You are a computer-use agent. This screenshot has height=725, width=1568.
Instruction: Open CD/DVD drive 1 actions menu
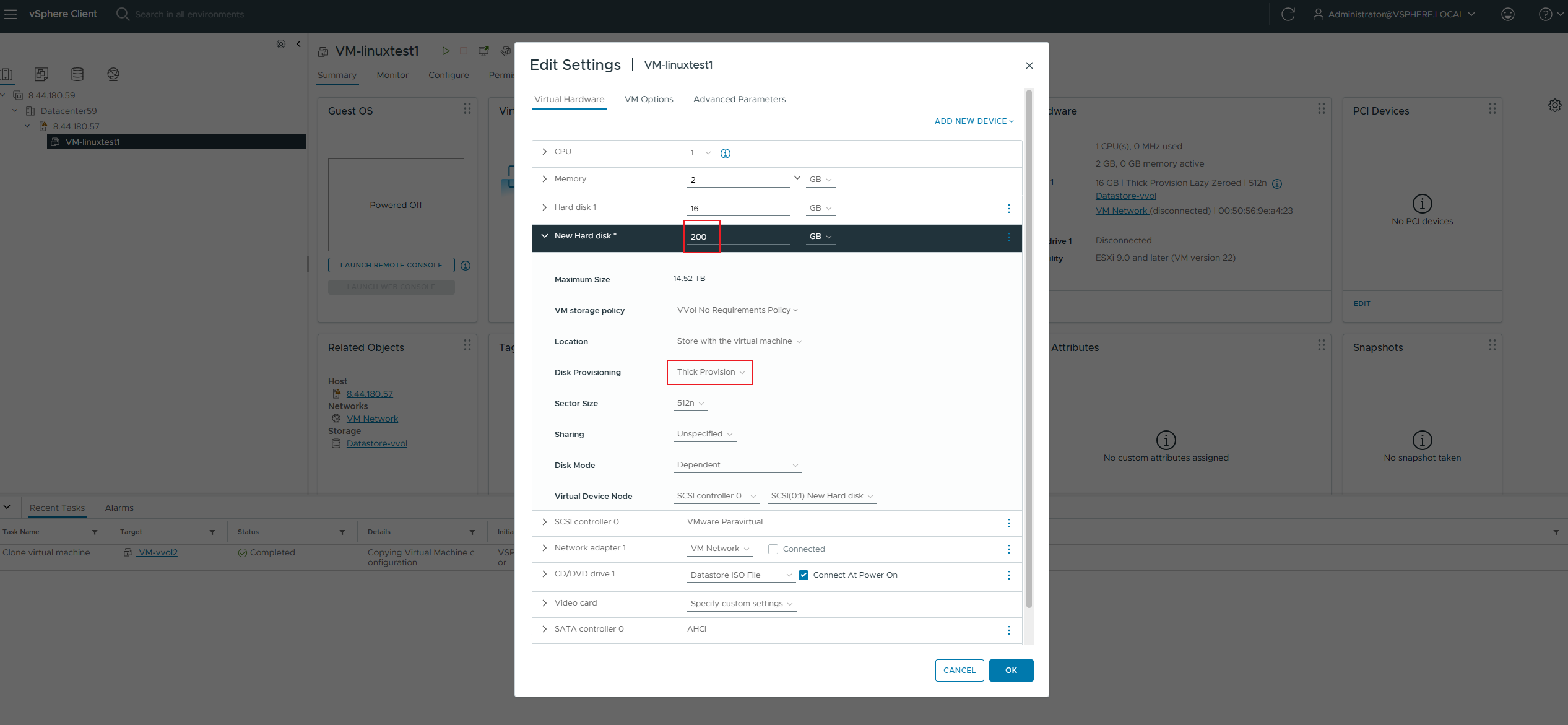point(1009,575)
